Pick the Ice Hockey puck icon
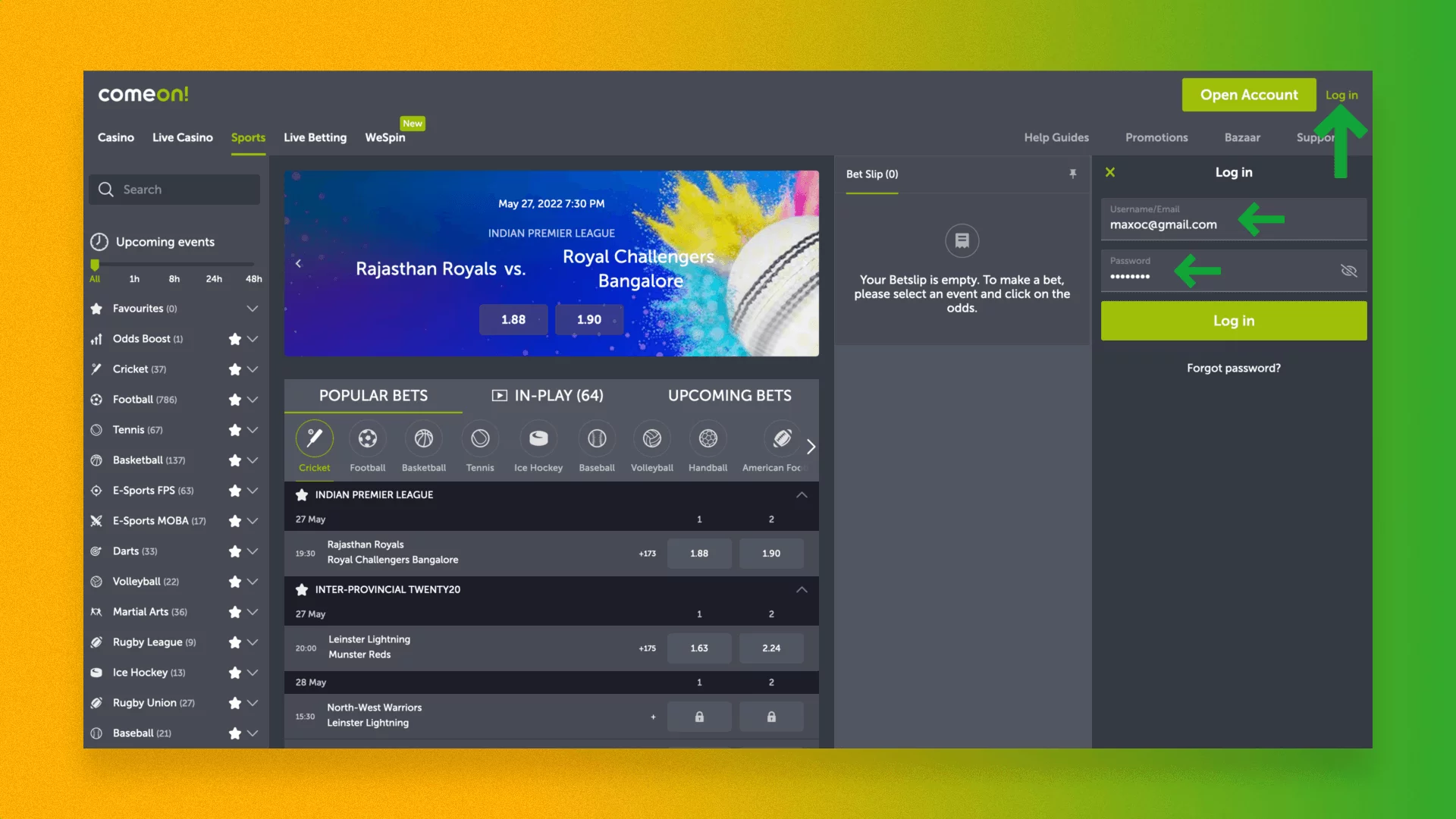This screenshot has height=819, width=1456. [538, 438]
